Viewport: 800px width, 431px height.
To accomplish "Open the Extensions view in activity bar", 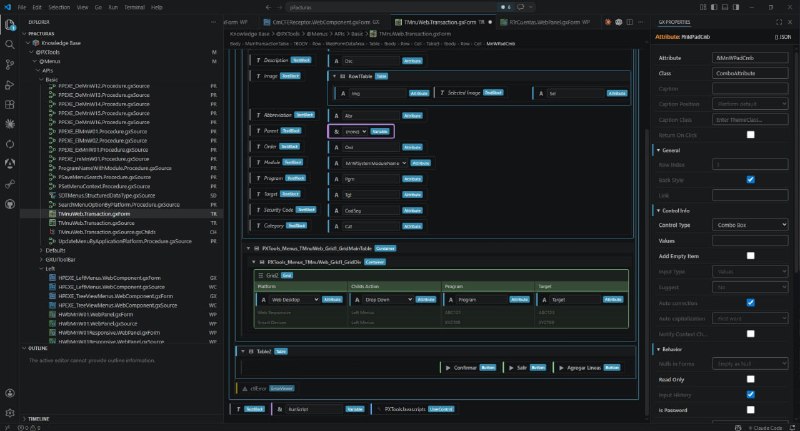I will coord(10,105).
